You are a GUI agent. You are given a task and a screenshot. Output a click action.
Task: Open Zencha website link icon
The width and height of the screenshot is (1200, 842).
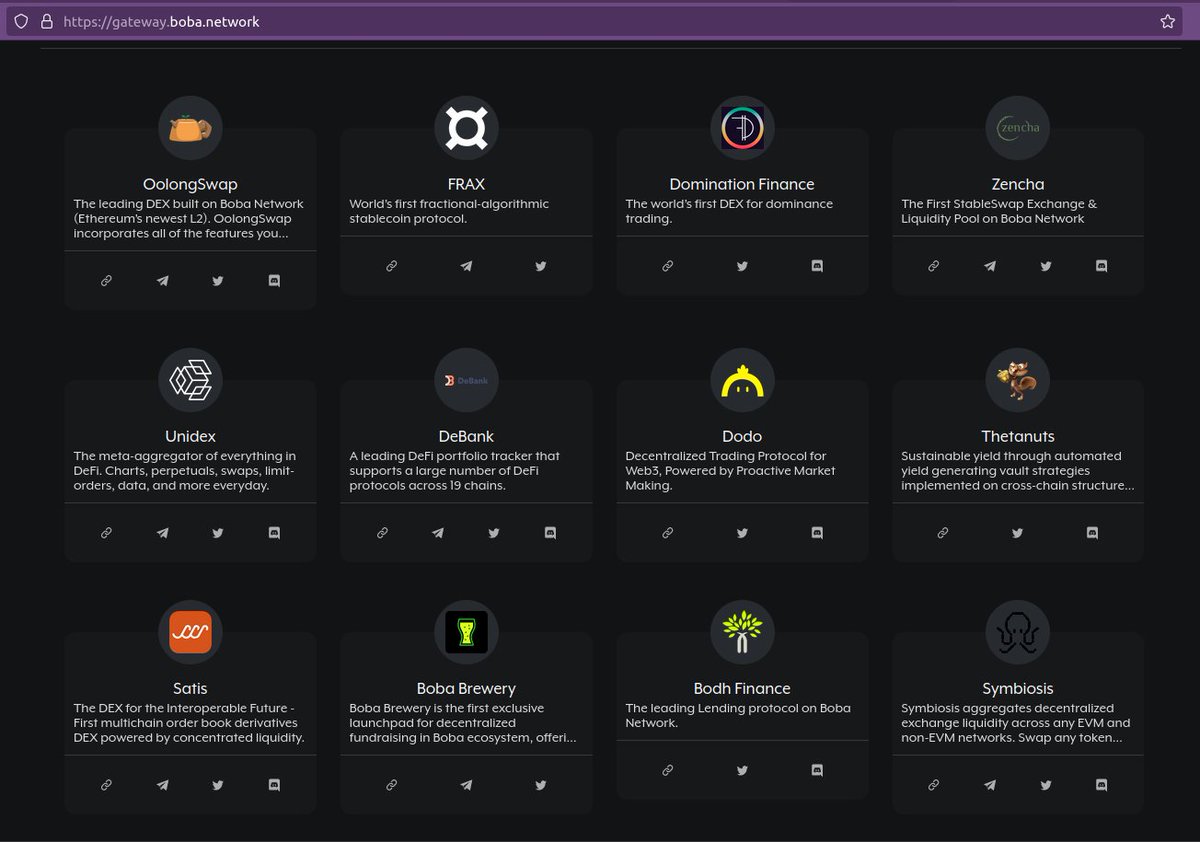[934, 266]
